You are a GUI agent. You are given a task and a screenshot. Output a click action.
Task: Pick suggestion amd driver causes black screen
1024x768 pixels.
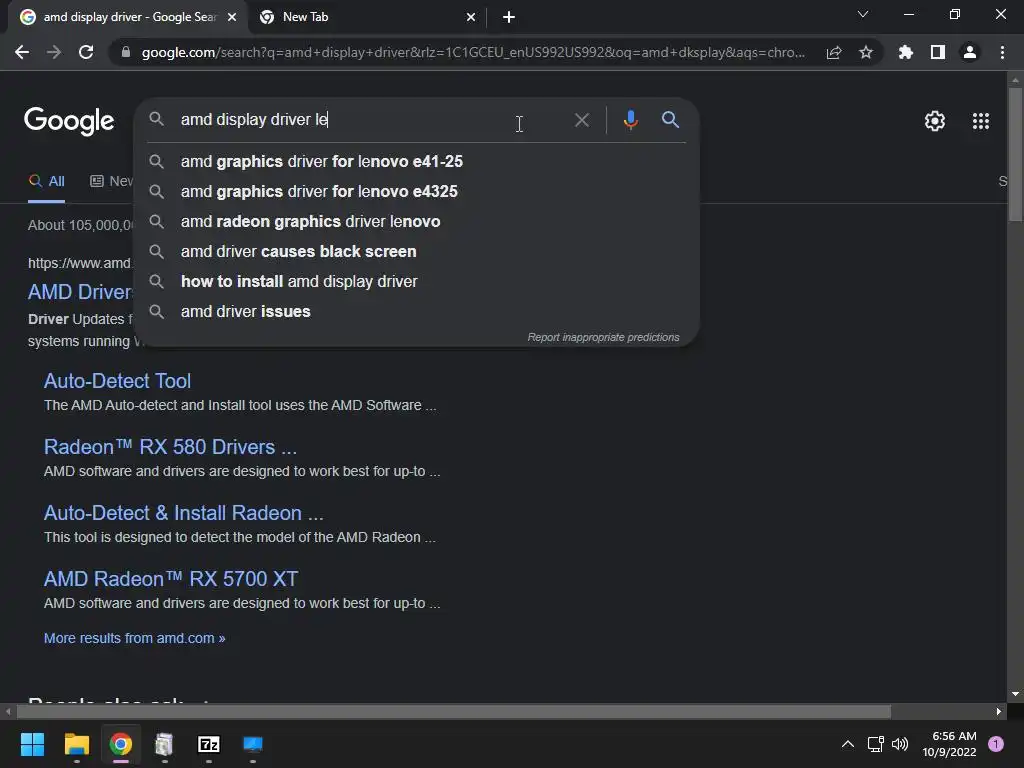pos(418,251)
